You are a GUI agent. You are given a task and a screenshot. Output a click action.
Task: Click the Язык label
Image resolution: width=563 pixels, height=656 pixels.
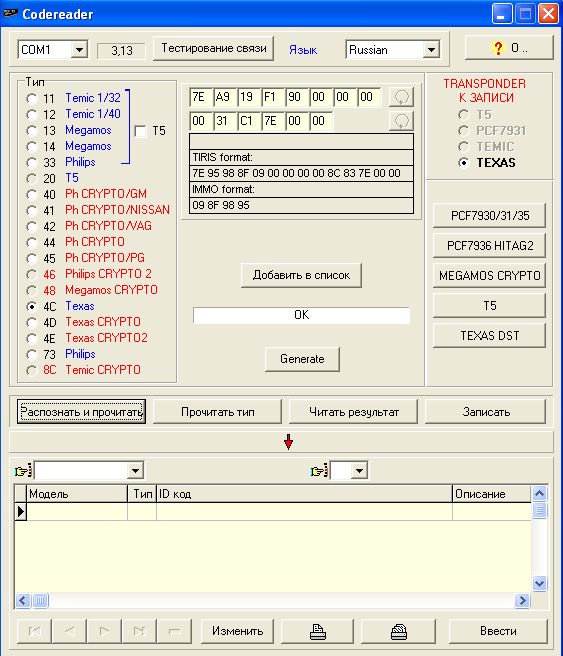303,50
